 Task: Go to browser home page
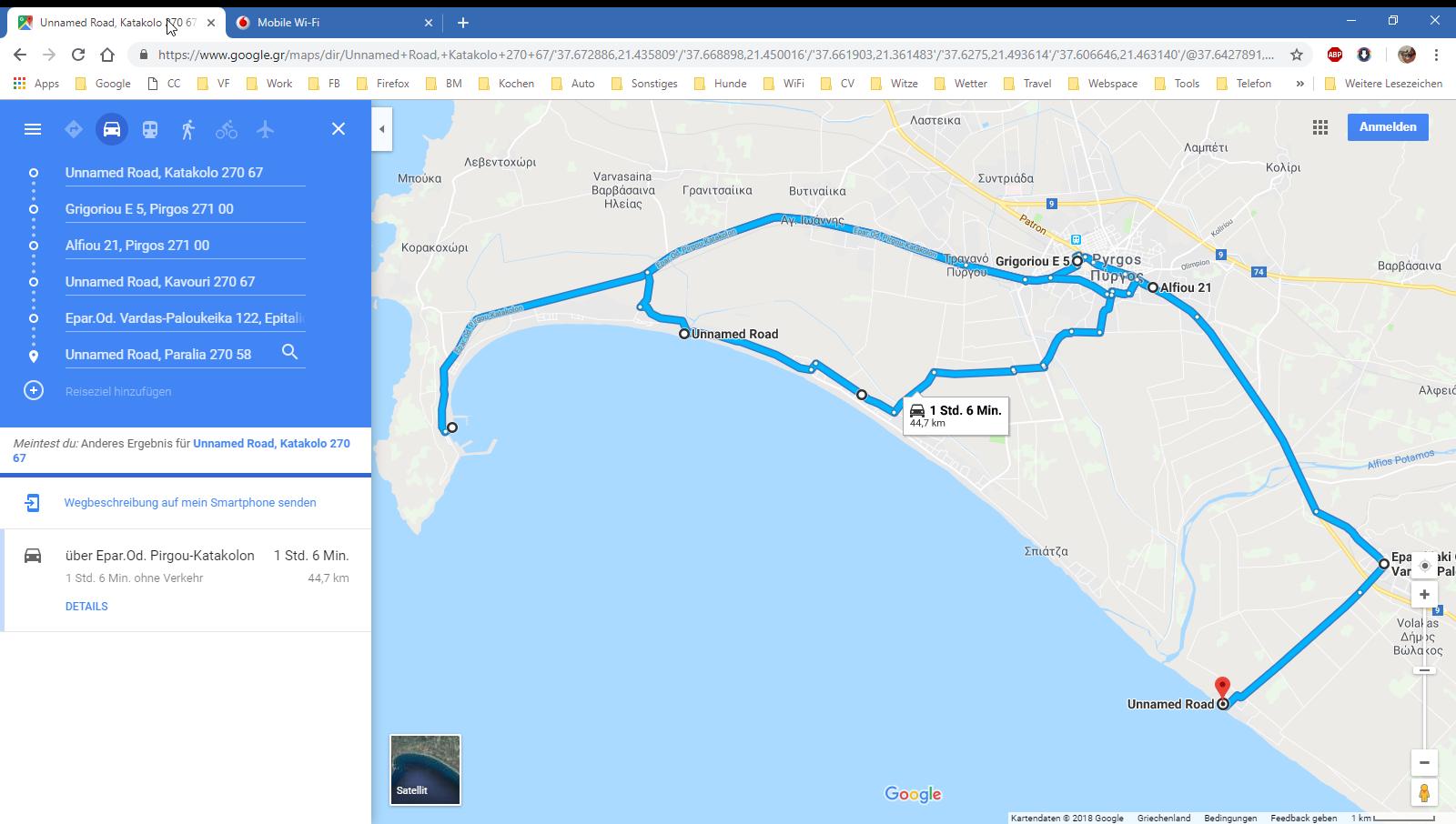click(x=107, y=55)
